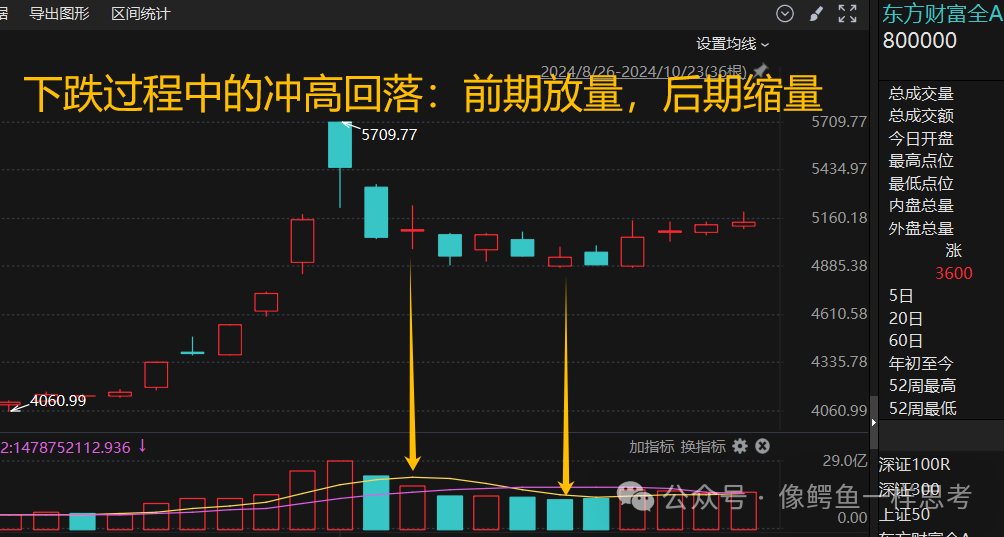The image size is (1004, 537).
Task: Click the 20日 row in side panel
Action: coord(905,318)
